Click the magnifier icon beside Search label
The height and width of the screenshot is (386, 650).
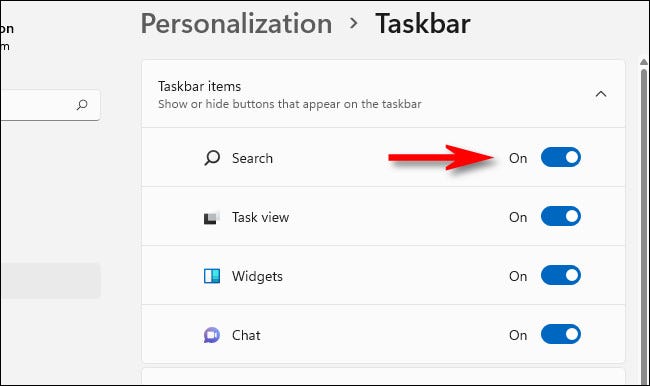212,158
